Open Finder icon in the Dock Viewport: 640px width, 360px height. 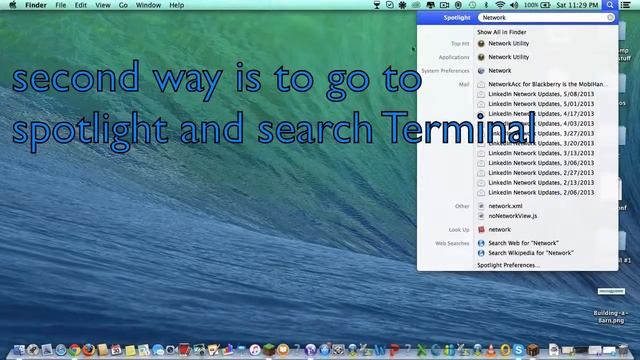coord(19,350)
